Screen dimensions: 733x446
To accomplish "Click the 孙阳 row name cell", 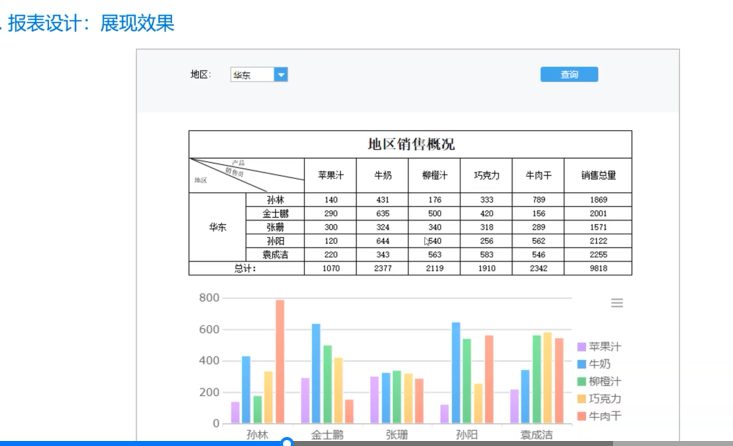I will [x=275, y=241].
